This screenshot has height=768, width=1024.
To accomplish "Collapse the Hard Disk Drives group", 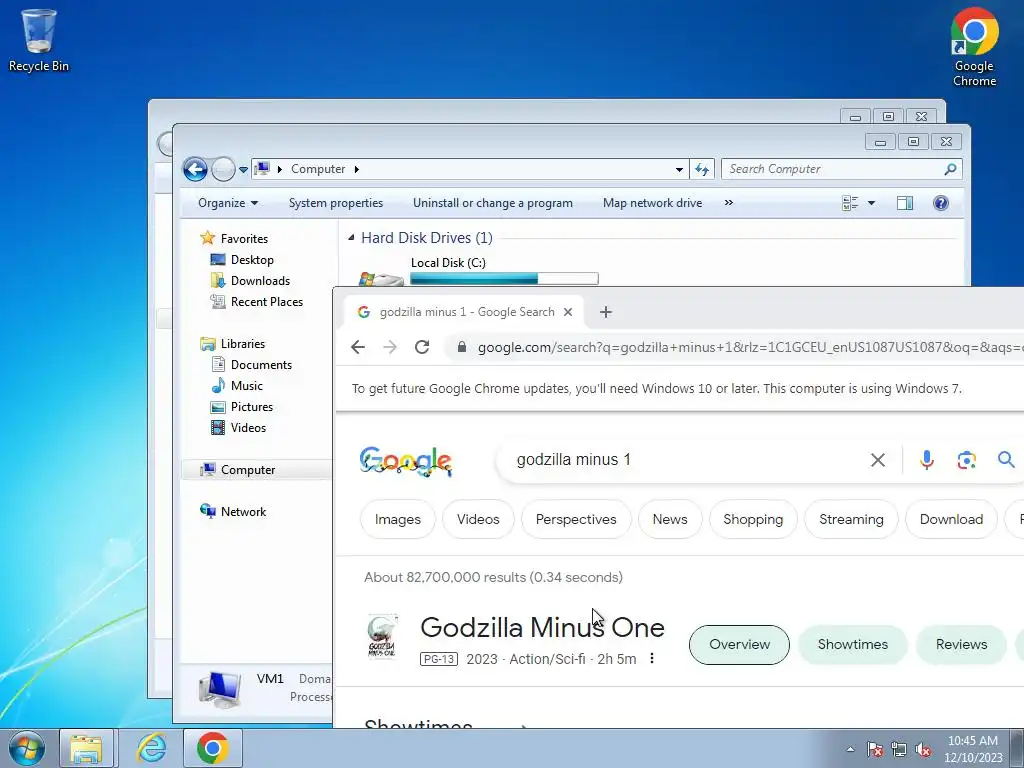I will tap(351, 238).
